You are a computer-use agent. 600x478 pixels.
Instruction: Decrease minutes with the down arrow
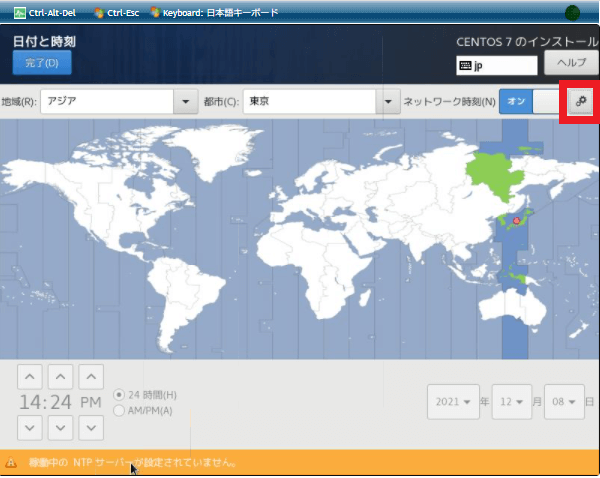[x=60, y=427]
